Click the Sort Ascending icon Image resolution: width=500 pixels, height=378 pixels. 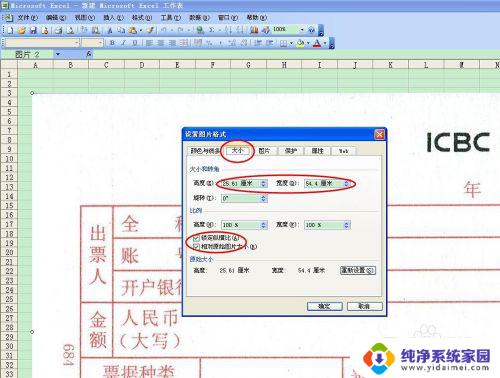[x=228, y=30]
